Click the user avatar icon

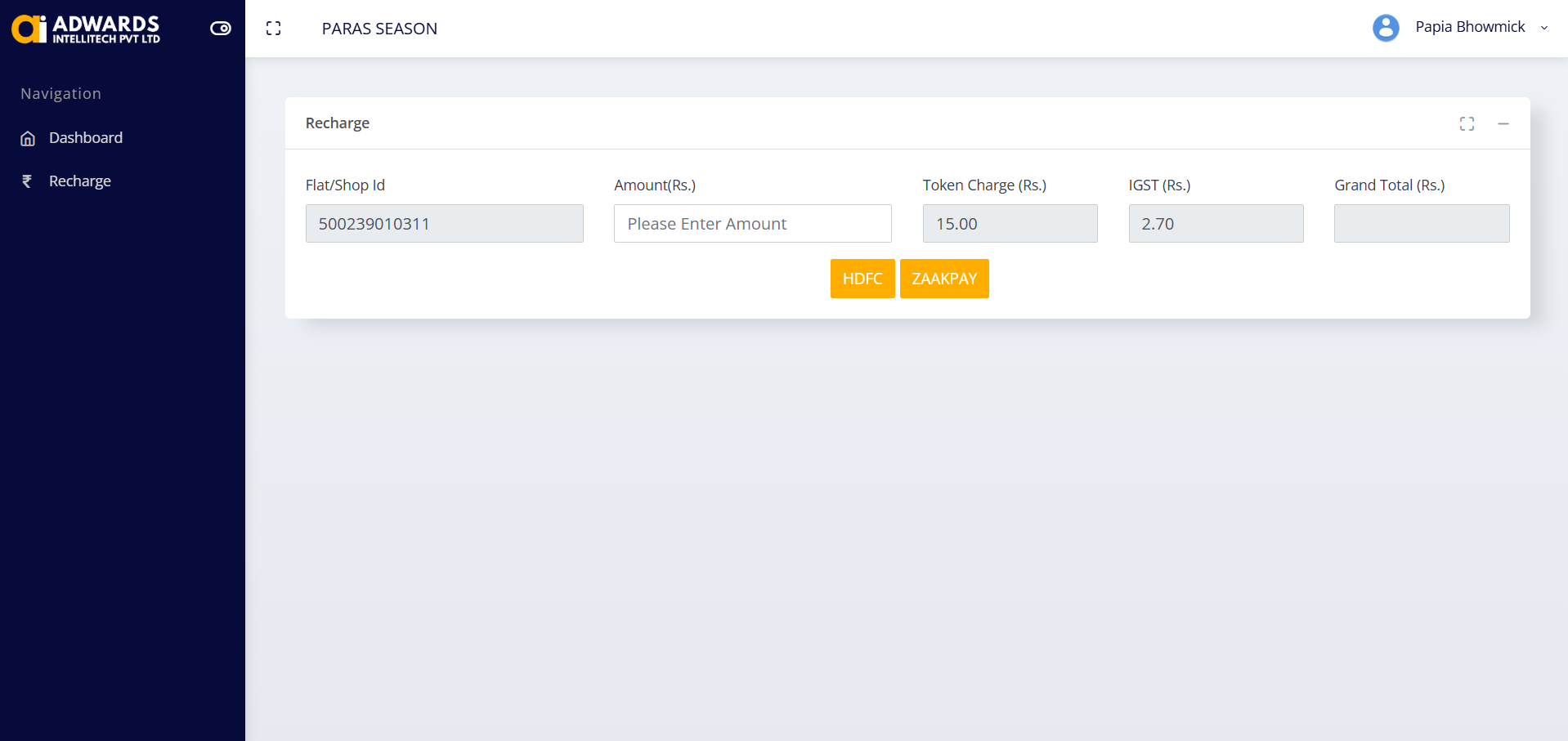1386,28
